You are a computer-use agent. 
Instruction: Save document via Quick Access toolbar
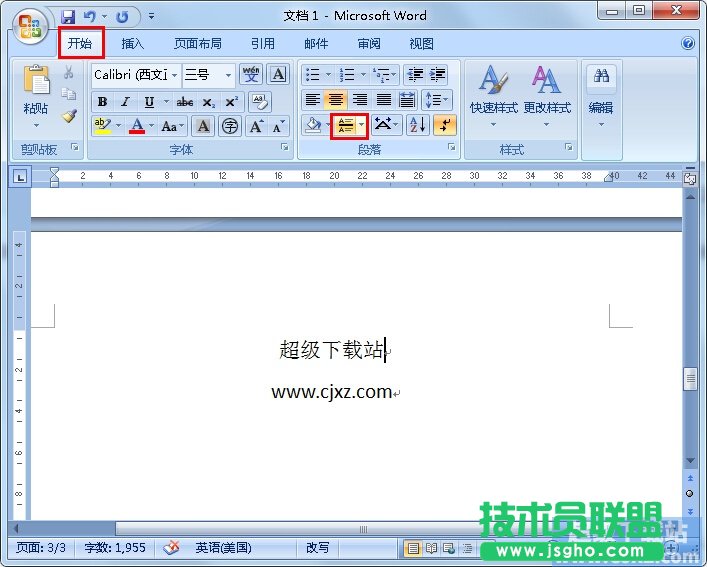coord(68,17)
